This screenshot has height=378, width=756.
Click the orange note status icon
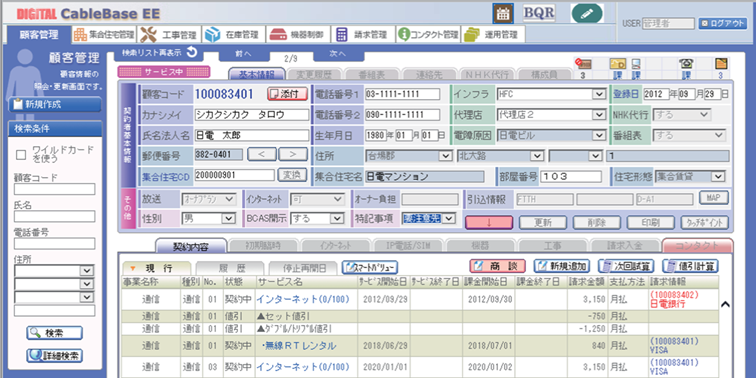(x=720, y=64)
